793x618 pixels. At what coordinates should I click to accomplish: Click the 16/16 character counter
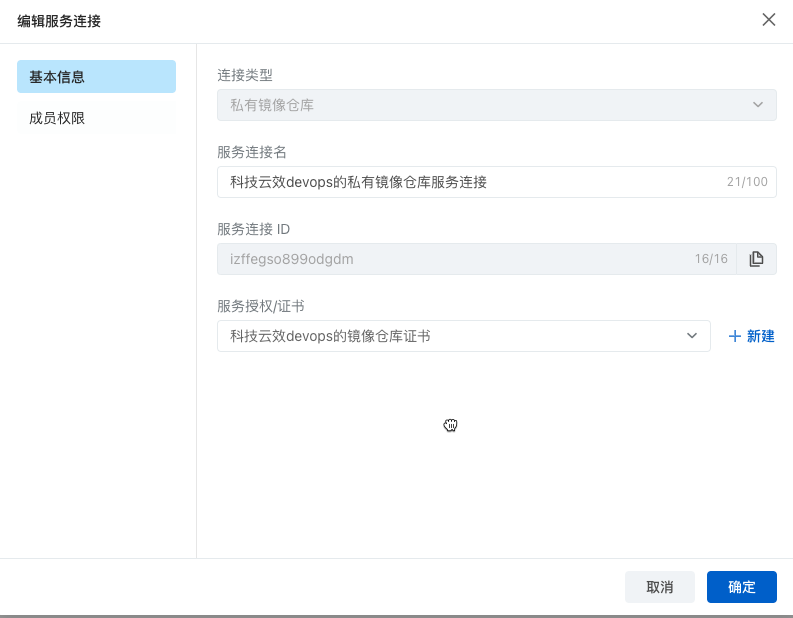pos(711,259)
